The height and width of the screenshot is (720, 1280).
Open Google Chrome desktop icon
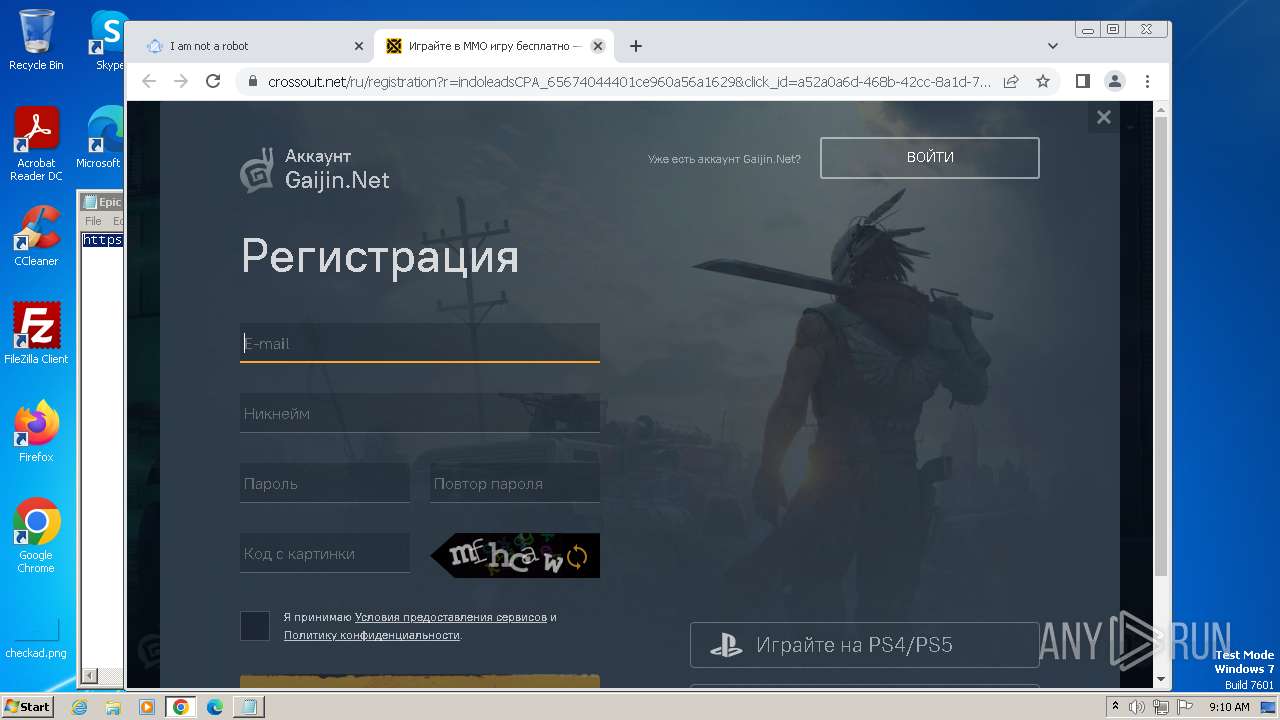pyautogui.click(x=36, y=536)
